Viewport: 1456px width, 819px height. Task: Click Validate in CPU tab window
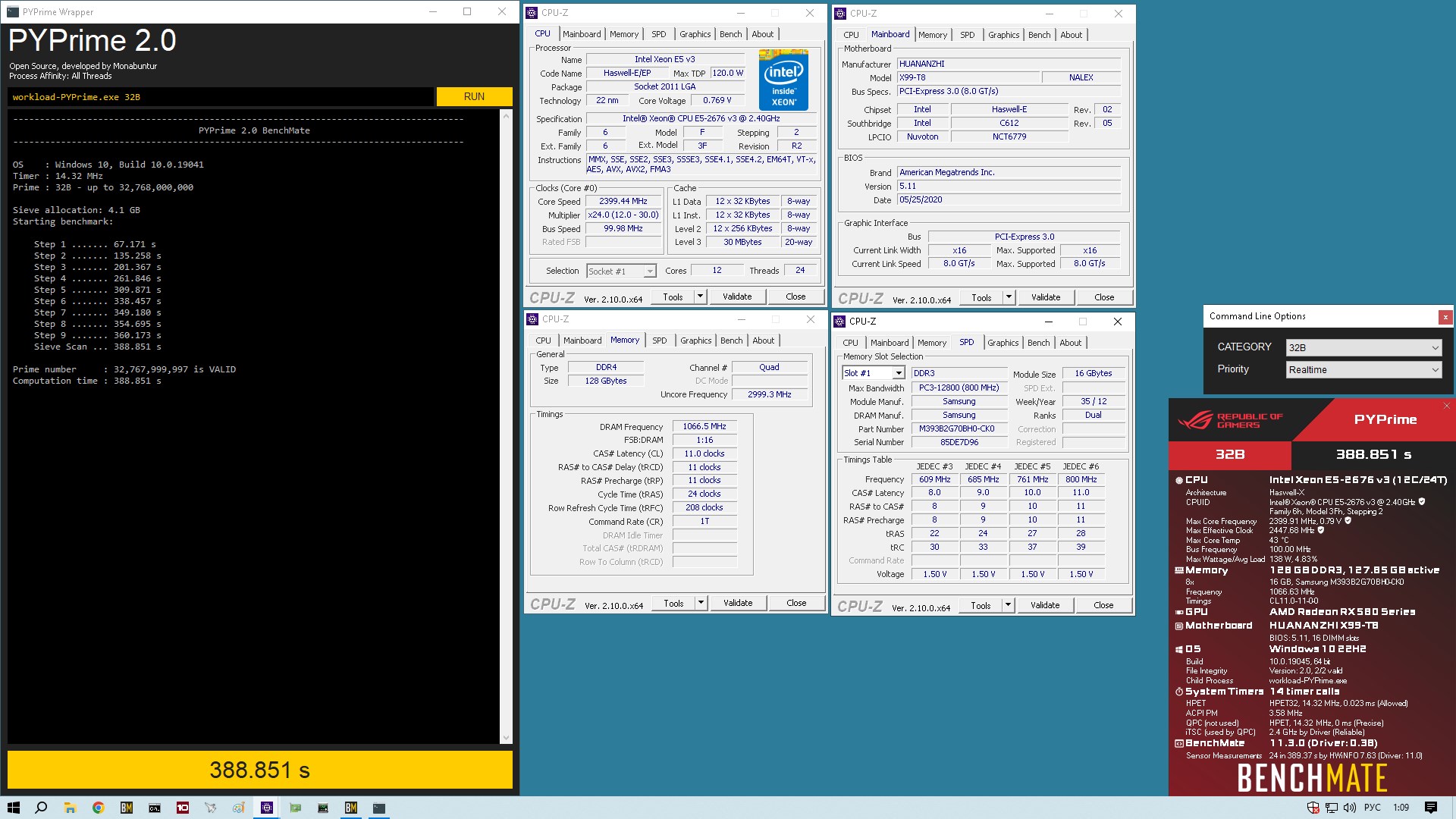pyautogui.click(x=737, y=297)
